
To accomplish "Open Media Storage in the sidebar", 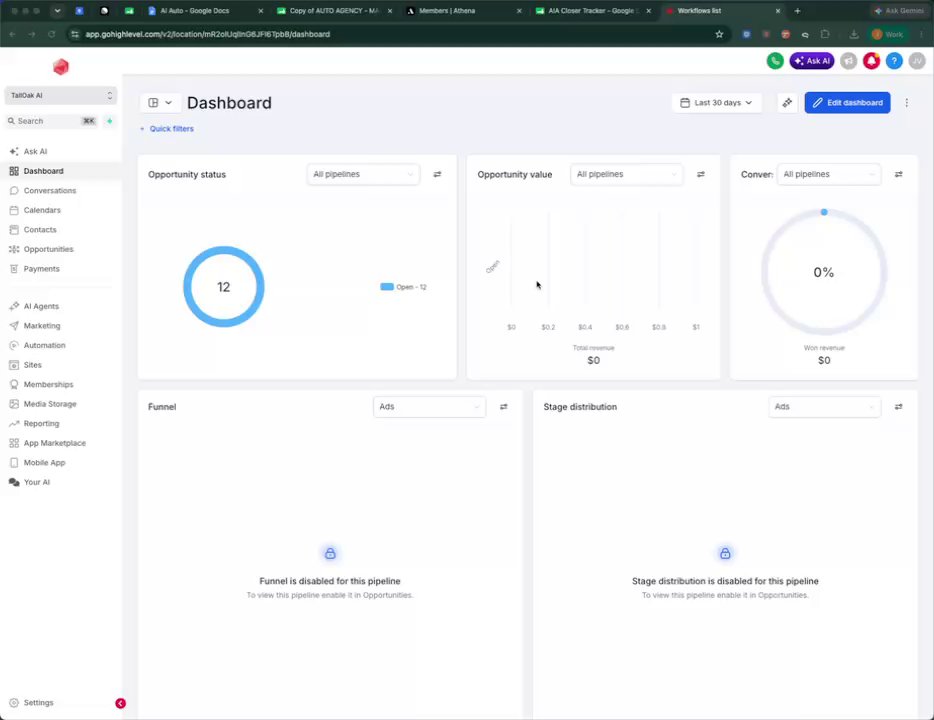I will [x=60, y=404].
